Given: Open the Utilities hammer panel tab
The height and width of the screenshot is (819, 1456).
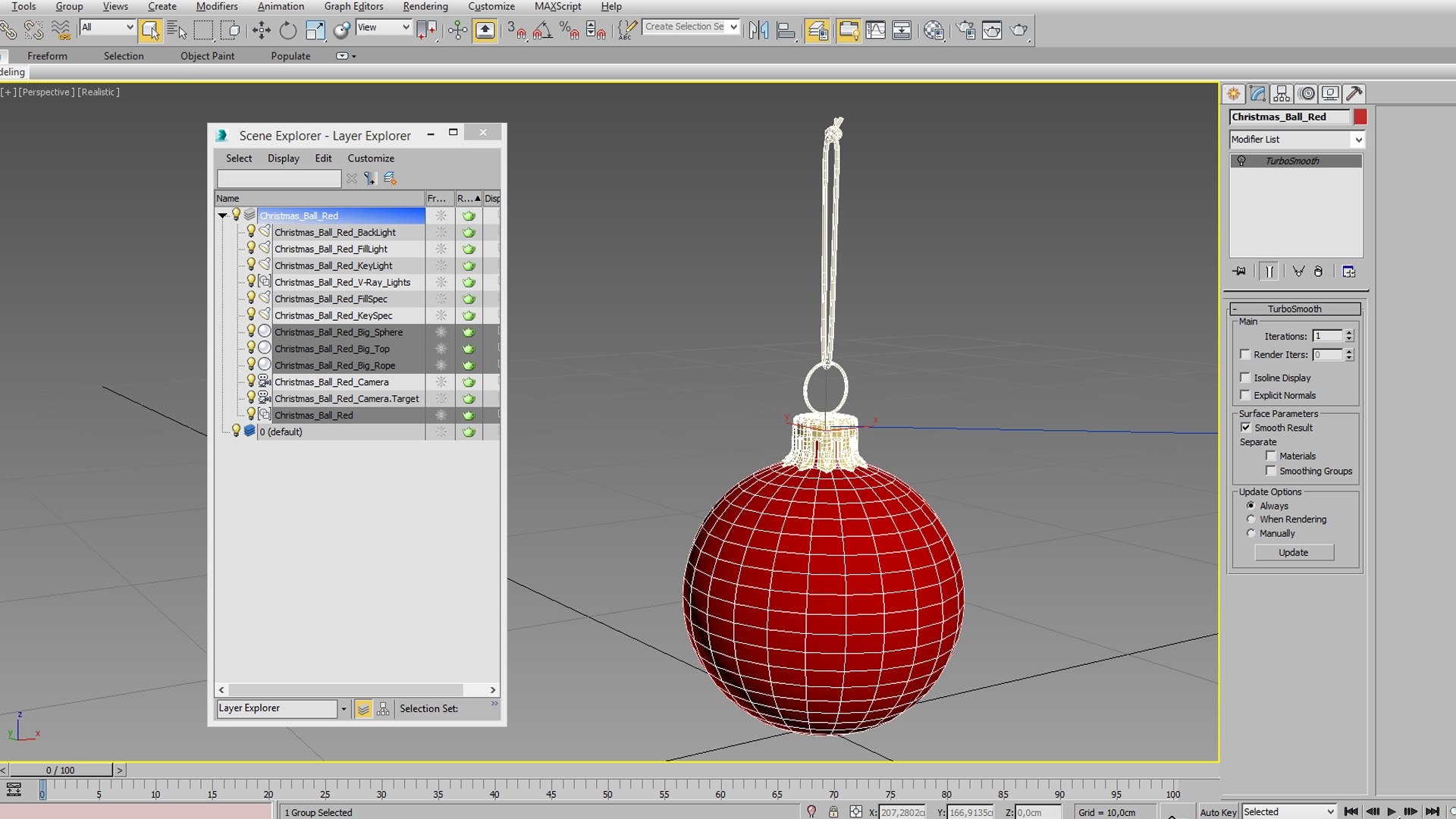Looking at the screenshot, I should 1354,93.
